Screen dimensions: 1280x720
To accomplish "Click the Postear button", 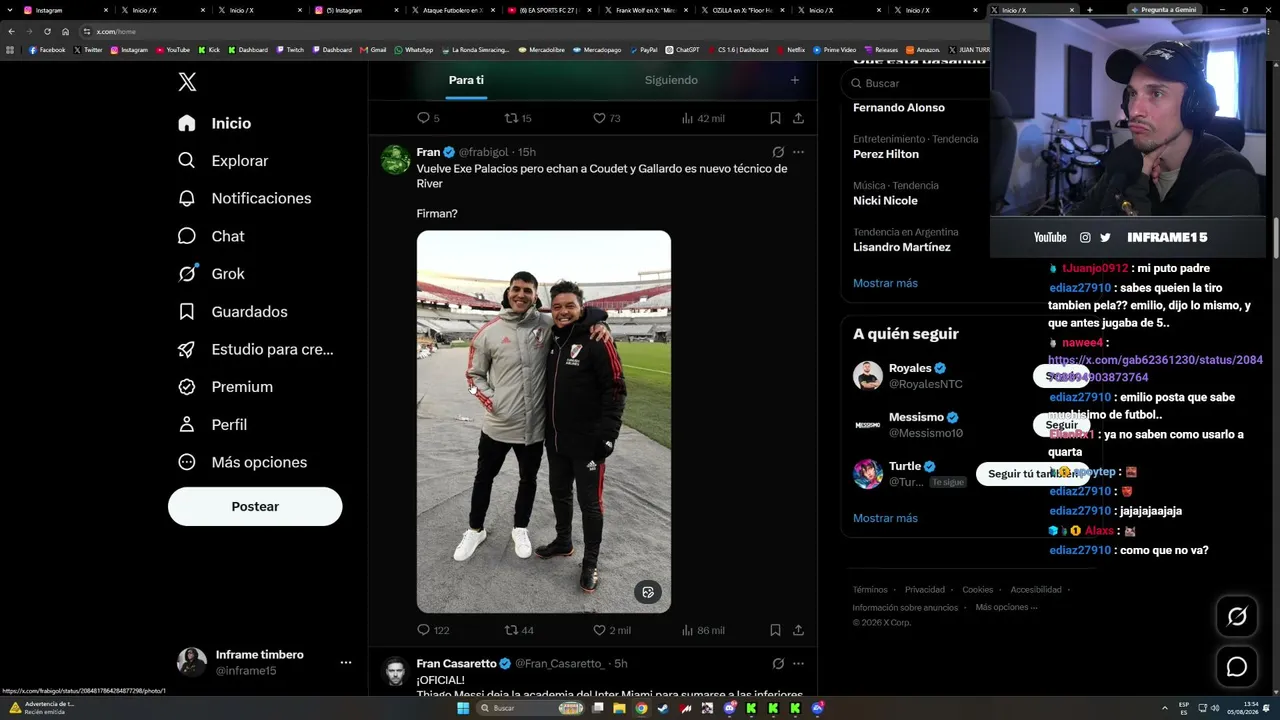I will coord(255,507).
